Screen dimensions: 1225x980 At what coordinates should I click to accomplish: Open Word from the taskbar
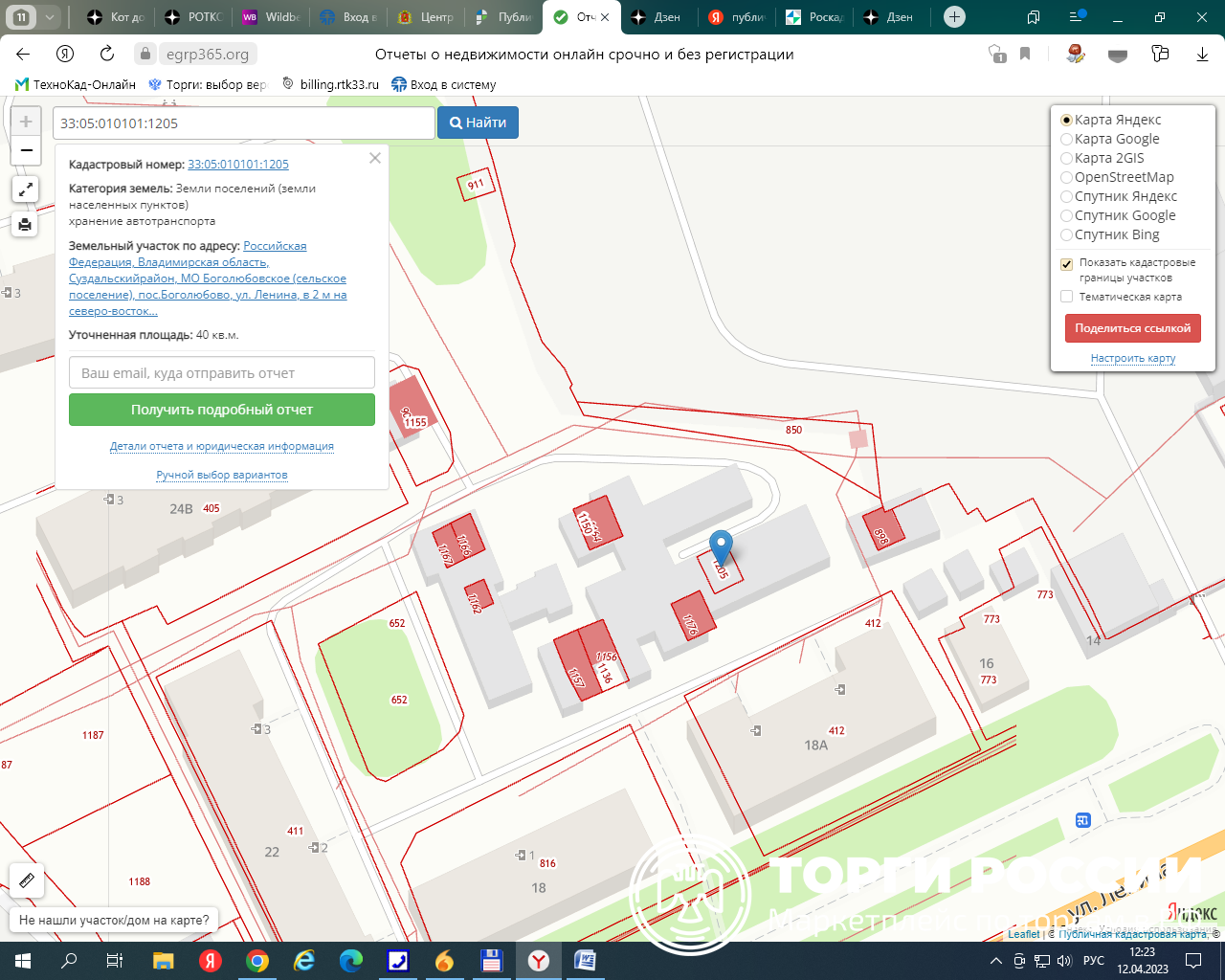click(585, 961)
